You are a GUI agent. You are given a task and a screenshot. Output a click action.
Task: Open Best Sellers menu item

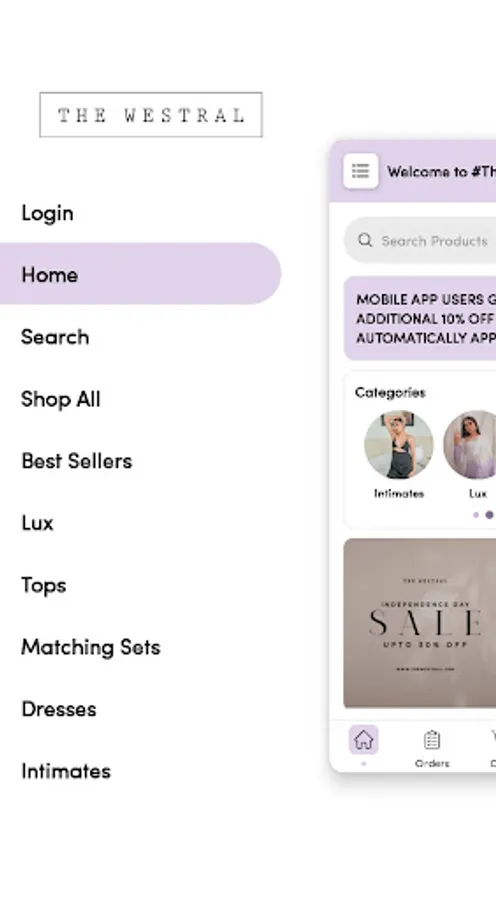(x=77, y=460)
